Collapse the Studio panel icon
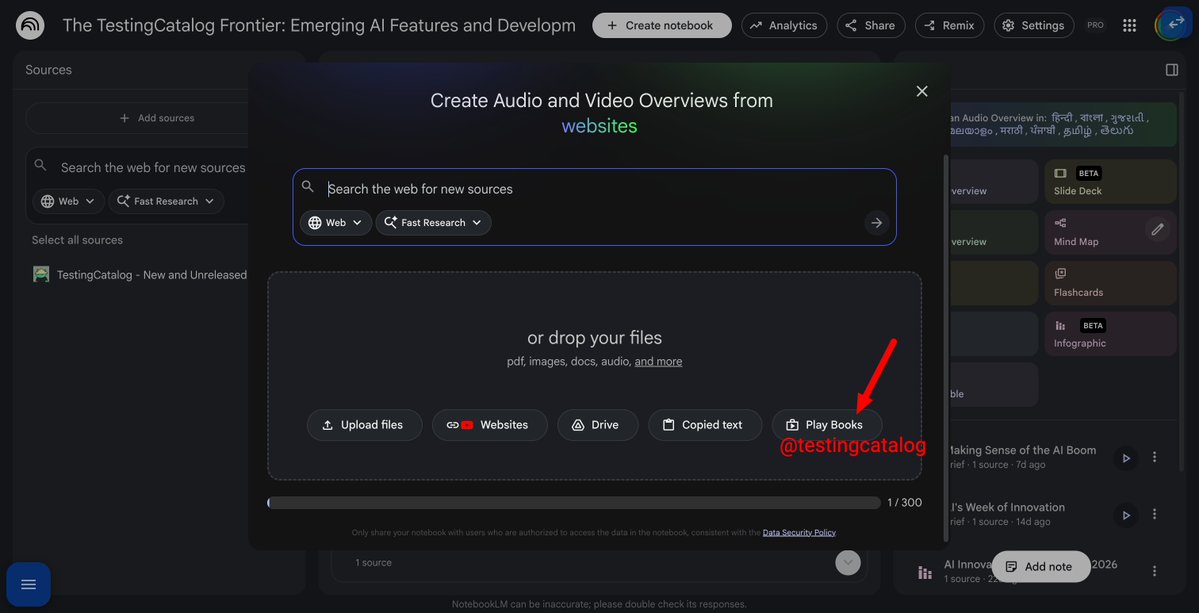The image size is (1199, 613). tap(1171, 70)
